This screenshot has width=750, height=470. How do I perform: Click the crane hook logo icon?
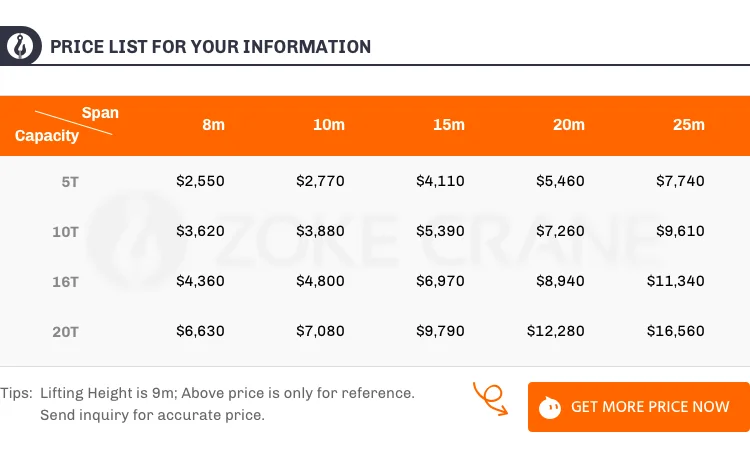(x=20, y=46)
